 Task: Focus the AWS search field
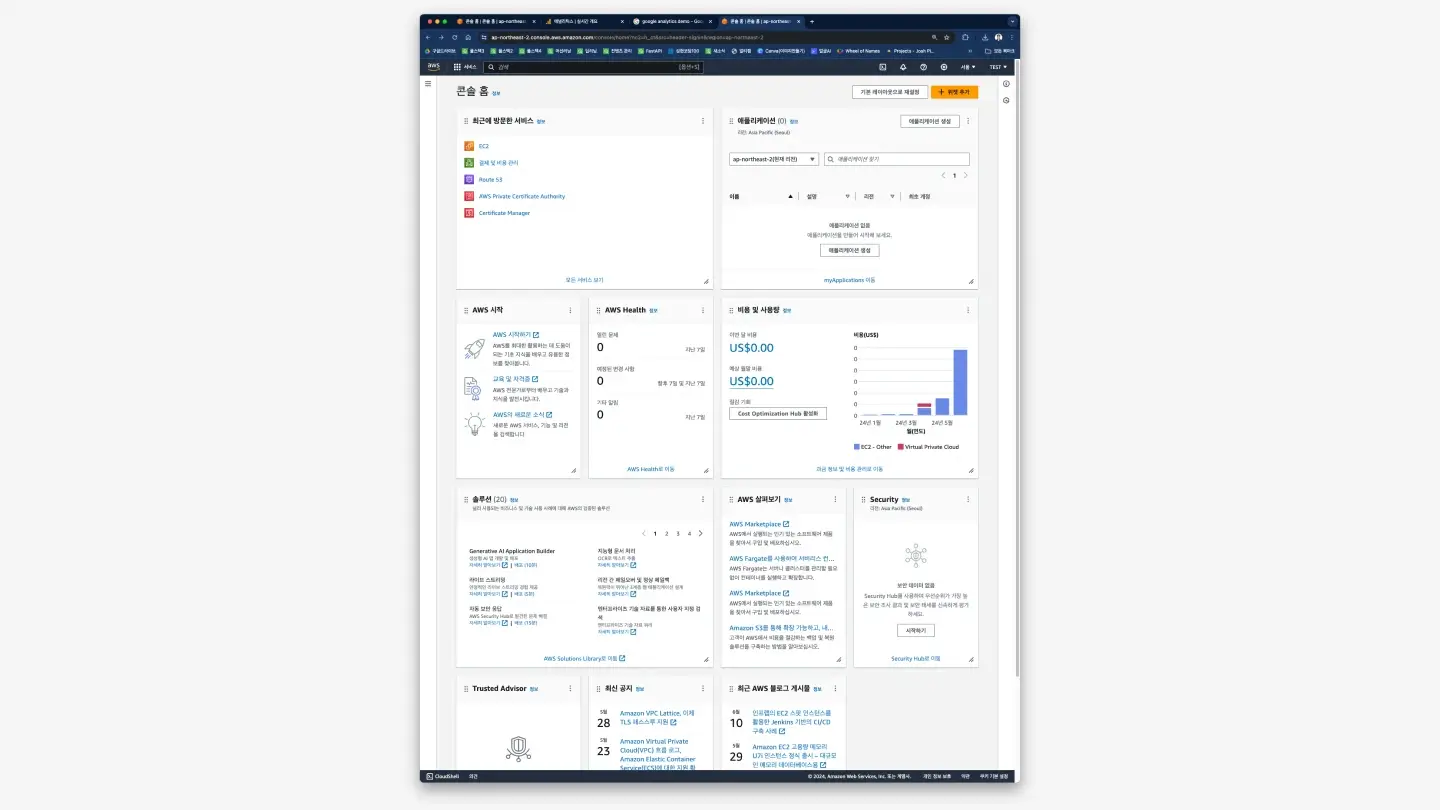593,67
